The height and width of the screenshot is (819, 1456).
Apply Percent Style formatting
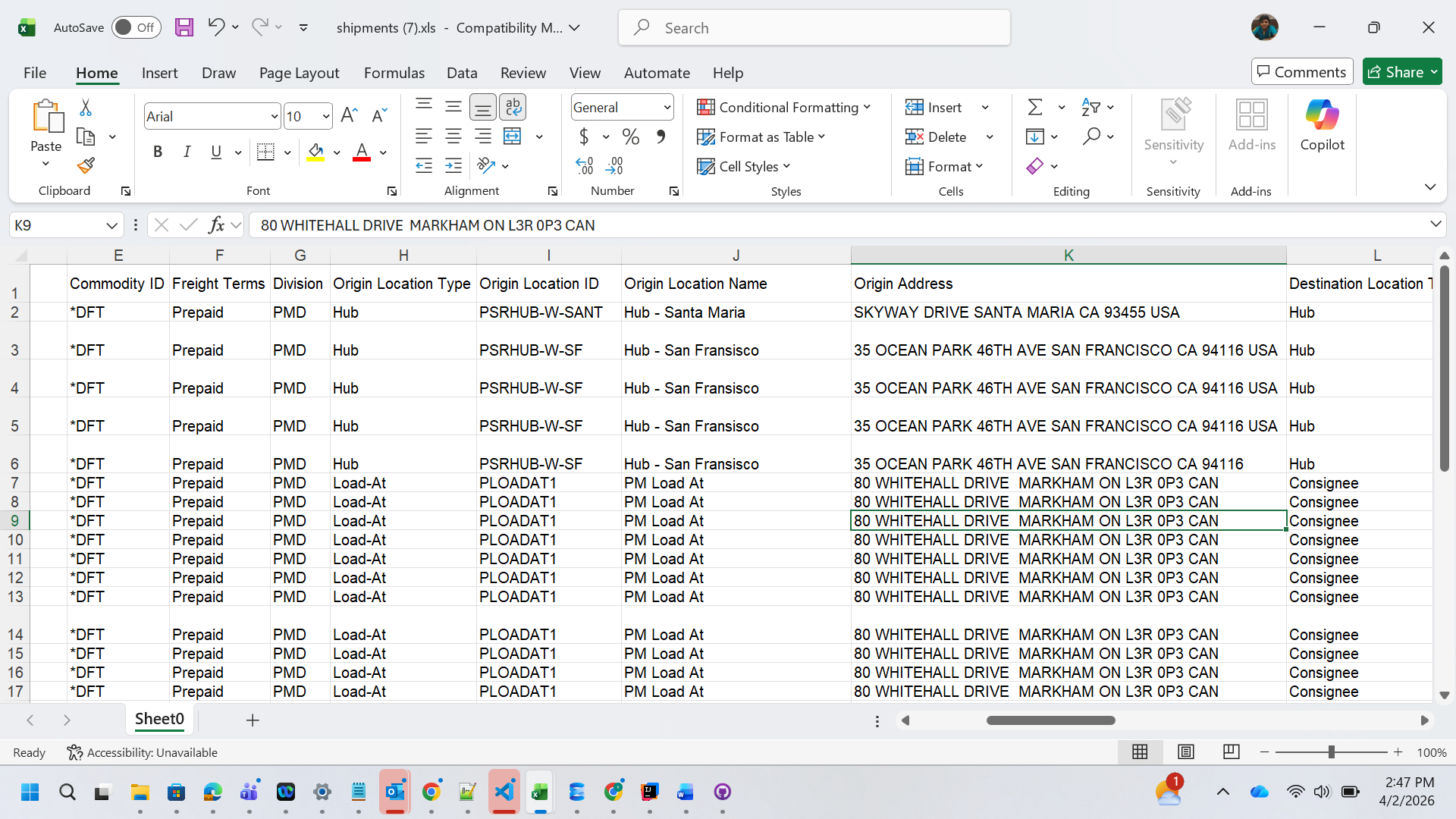630,136
